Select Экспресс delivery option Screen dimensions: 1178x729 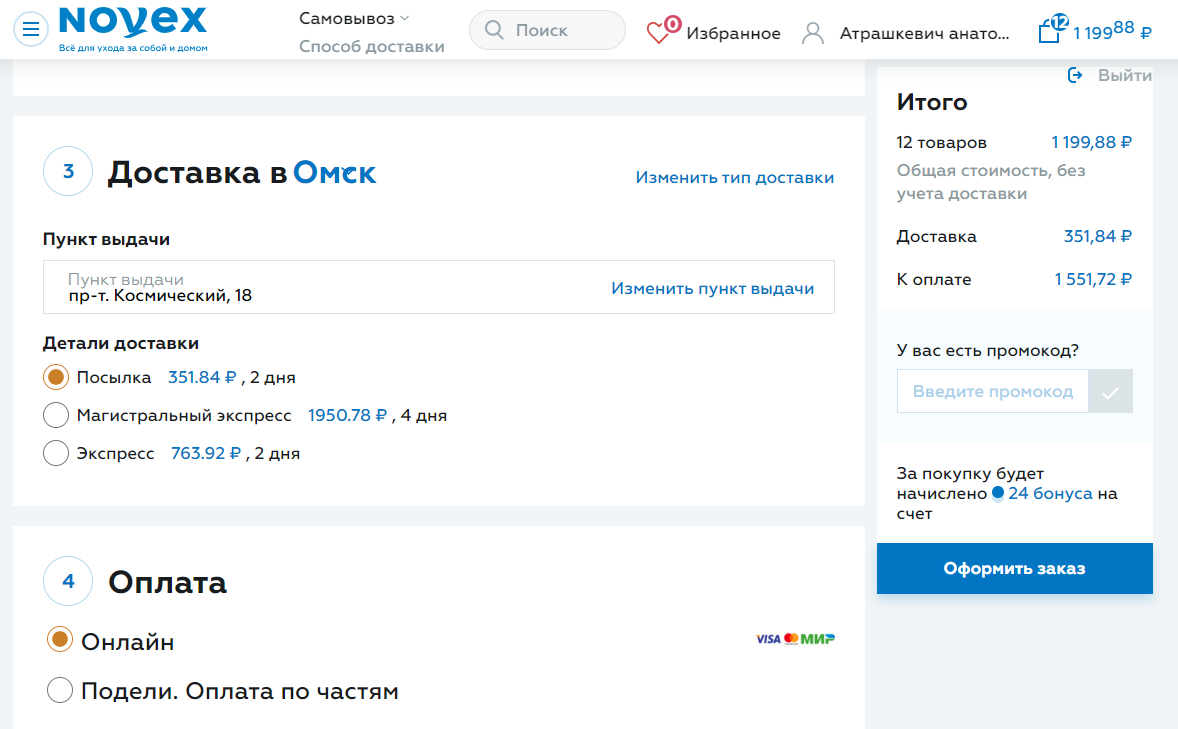click(57, 453)
